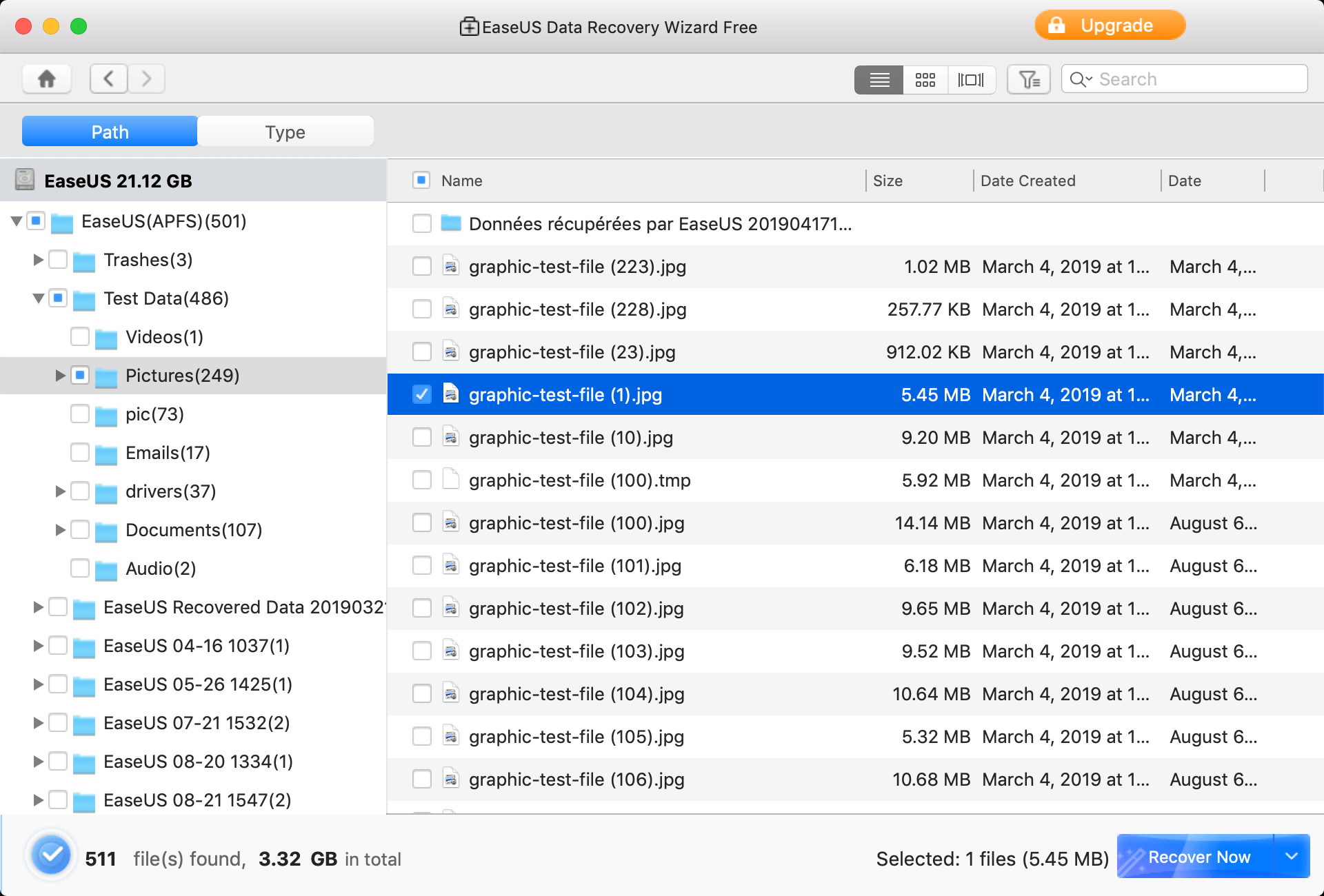Click the Upgrade button
1324x896 pixels.
point(1110,25)
